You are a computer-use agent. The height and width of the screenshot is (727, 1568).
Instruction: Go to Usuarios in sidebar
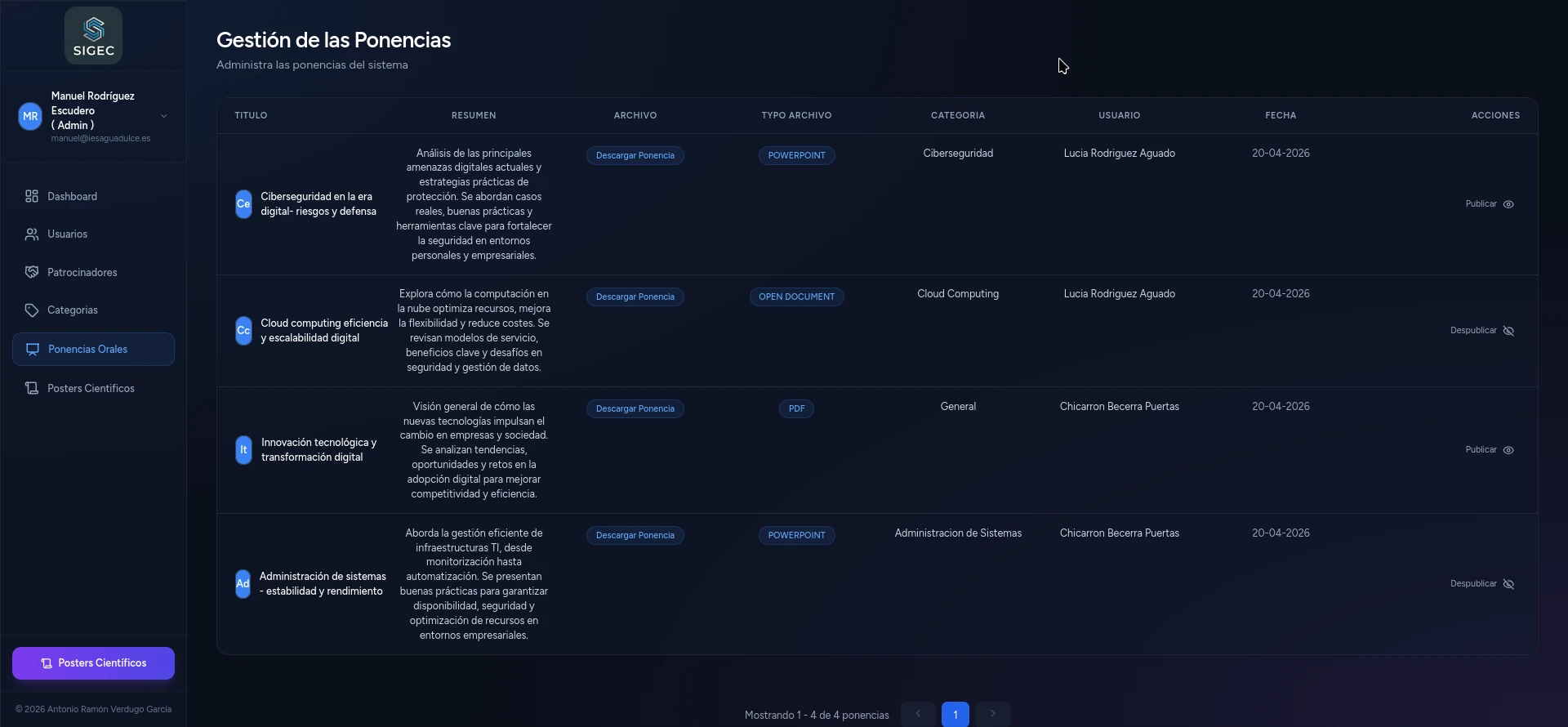(x=67, y=234)
